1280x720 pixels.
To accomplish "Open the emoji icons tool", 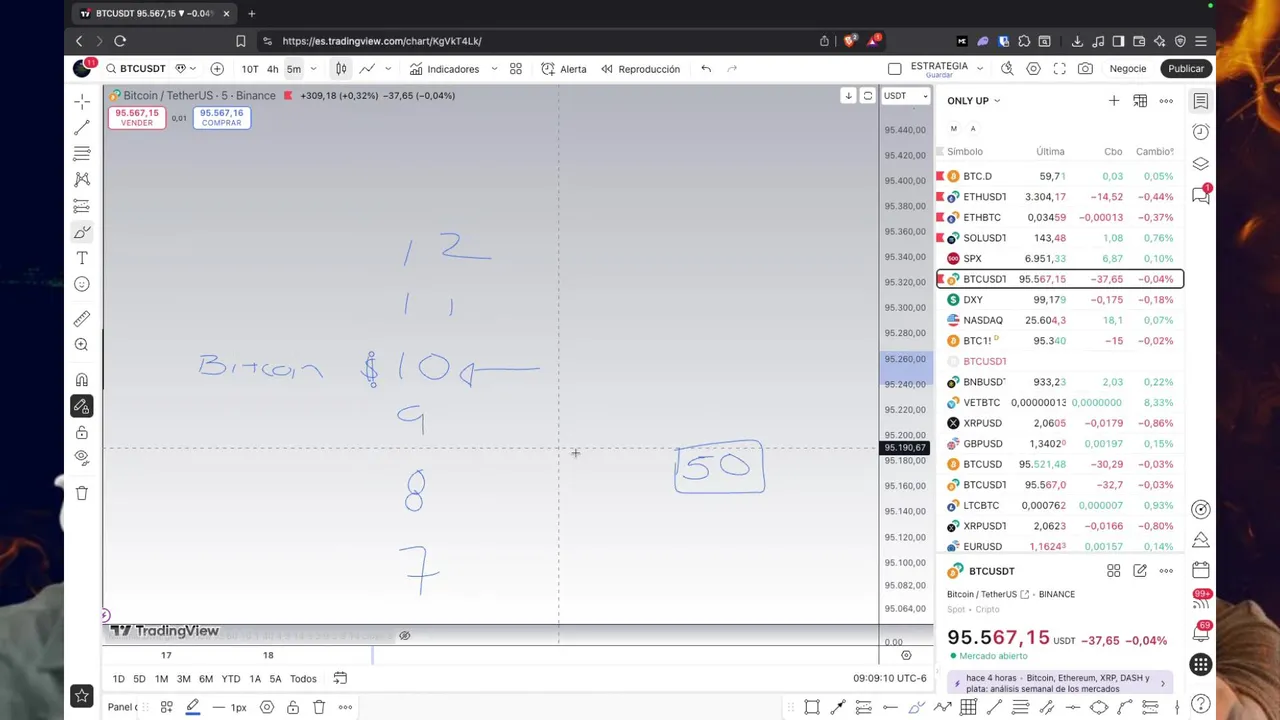I will (82, 284).
